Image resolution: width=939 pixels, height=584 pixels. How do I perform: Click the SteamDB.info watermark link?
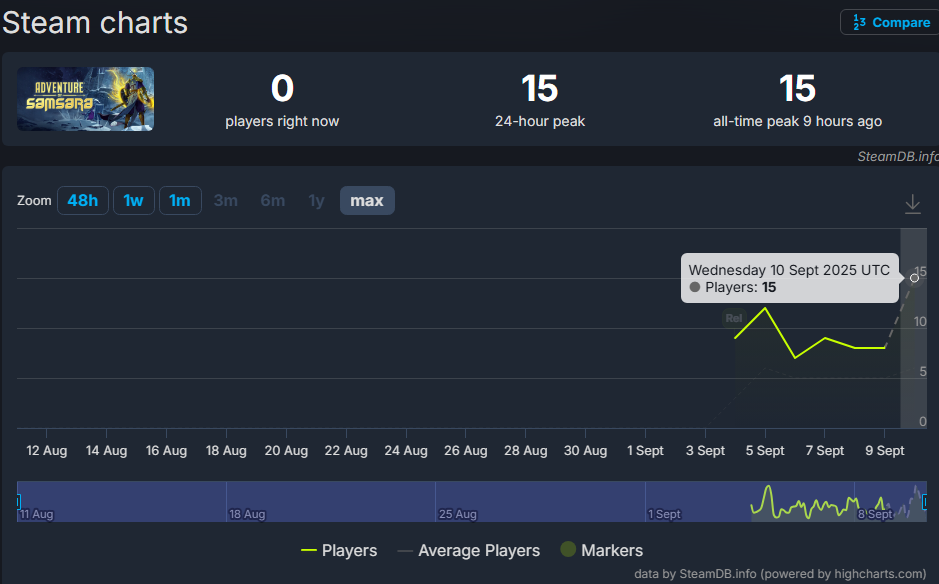(898, 156)
